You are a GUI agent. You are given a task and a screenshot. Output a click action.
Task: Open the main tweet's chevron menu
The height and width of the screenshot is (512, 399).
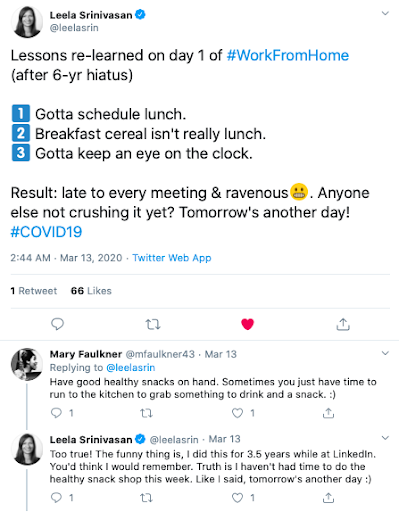(x=385, y=13)
